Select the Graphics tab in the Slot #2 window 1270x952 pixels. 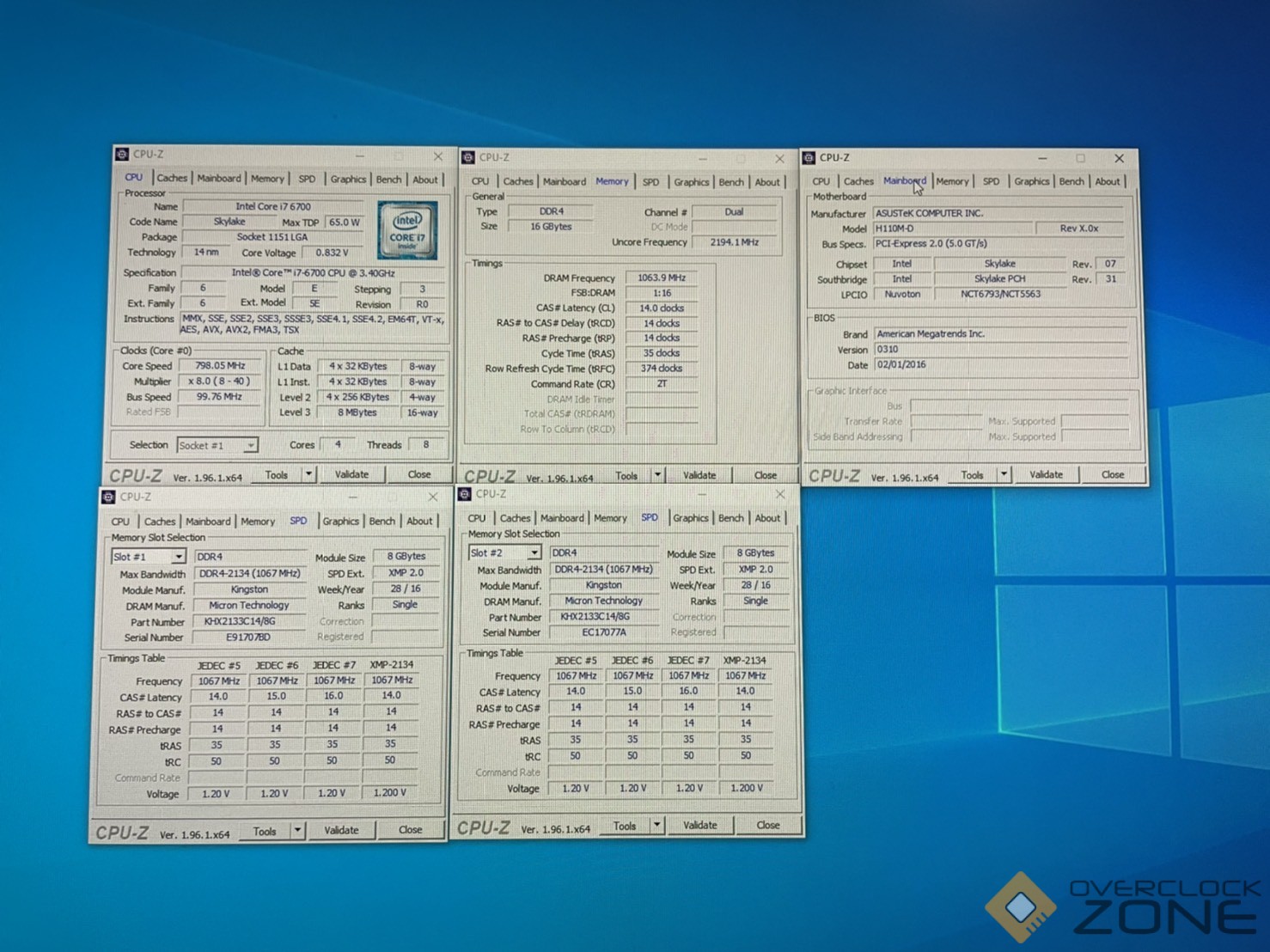[x=690, y=518]
